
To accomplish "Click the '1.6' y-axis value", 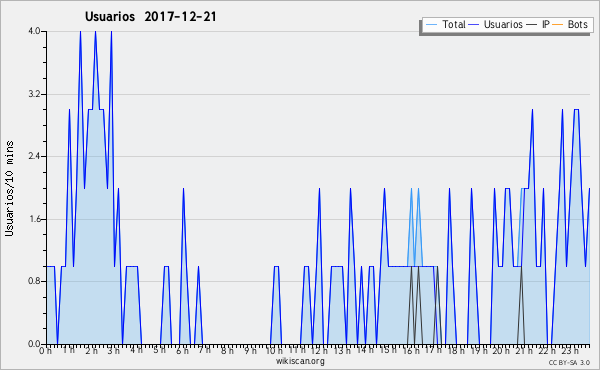I will coord(34,219).
